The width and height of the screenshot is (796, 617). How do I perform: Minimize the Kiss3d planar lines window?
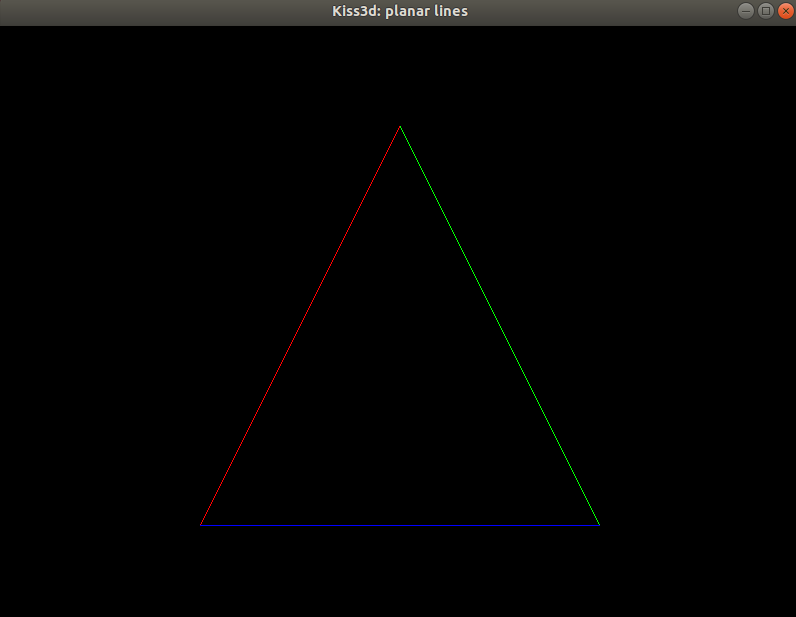(x=746, y=11)
